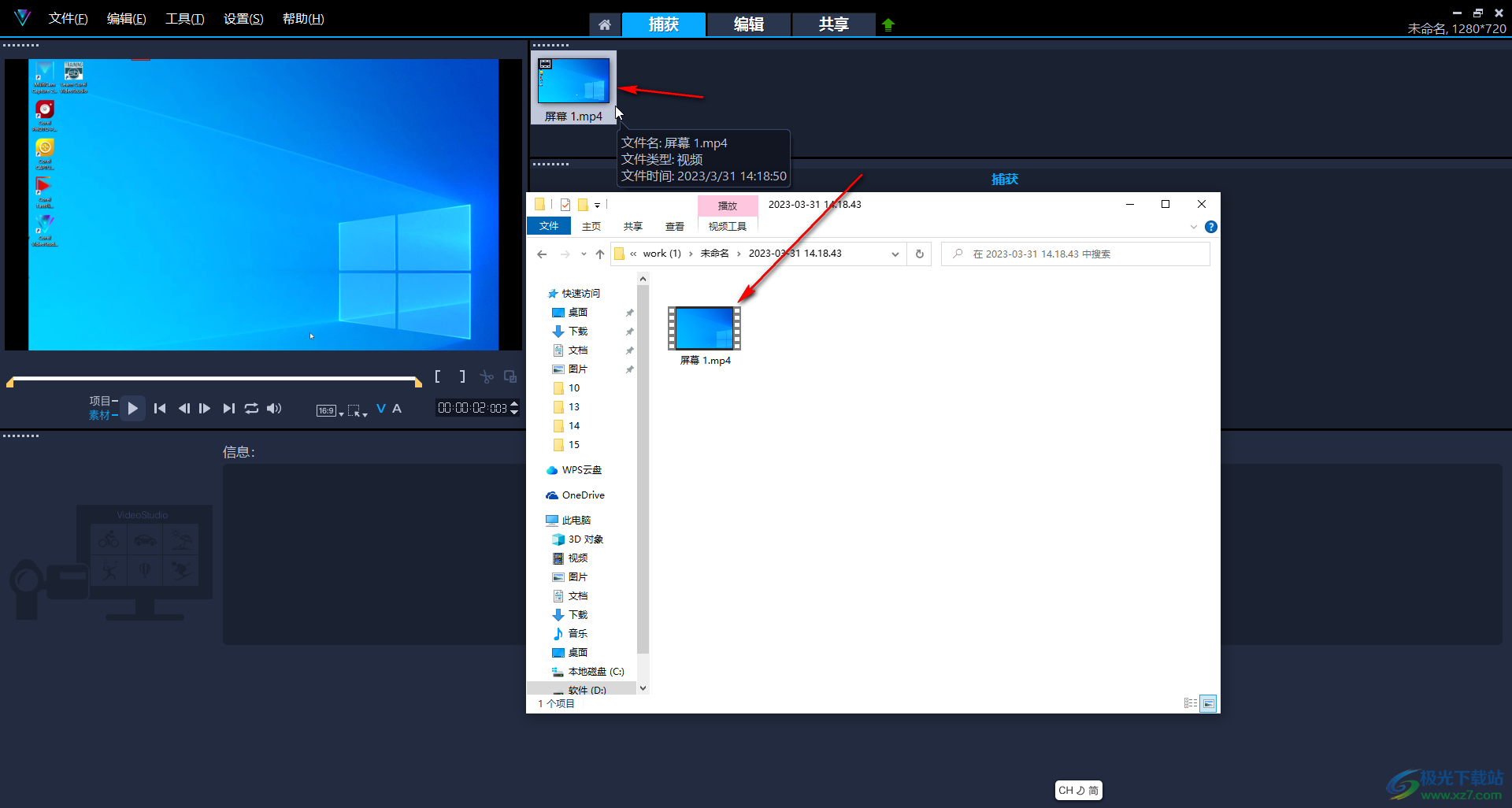Toggle the A audio preview button

pos(397,408)
